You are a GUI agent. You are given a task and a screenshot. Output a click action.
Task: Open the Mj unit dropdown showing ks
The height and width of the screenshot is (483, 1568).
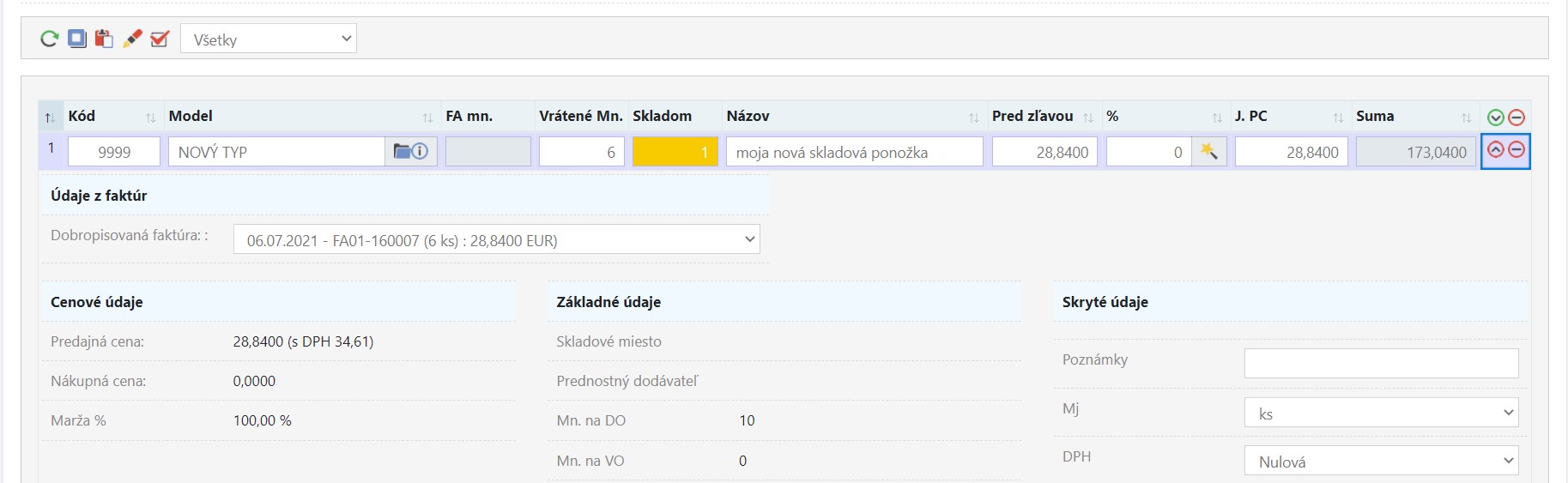pos(1381,413)
